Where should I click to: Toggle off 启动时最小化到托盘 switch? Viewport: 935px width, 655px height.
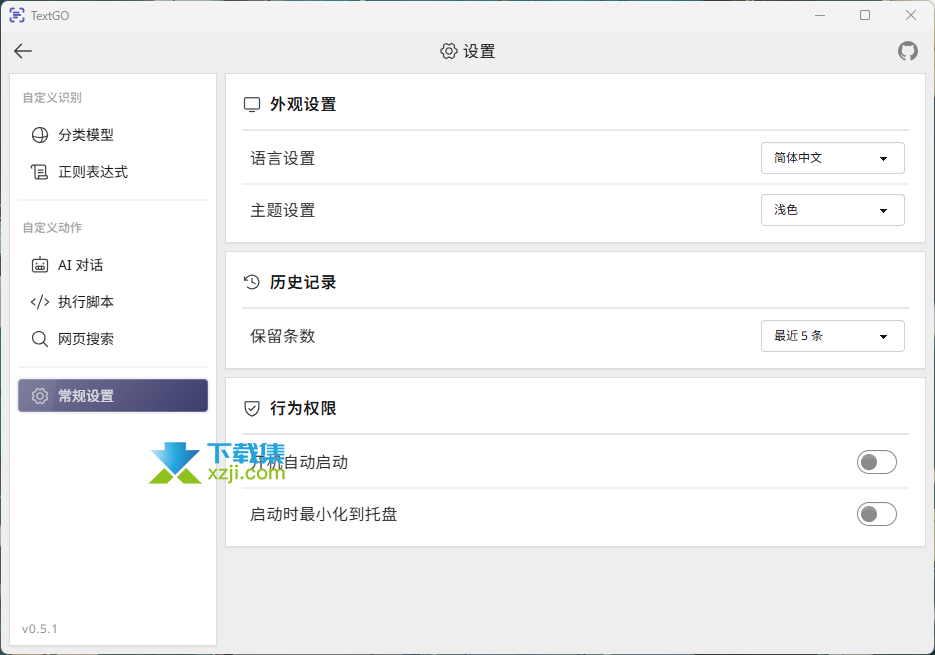(x=877, y=514)
